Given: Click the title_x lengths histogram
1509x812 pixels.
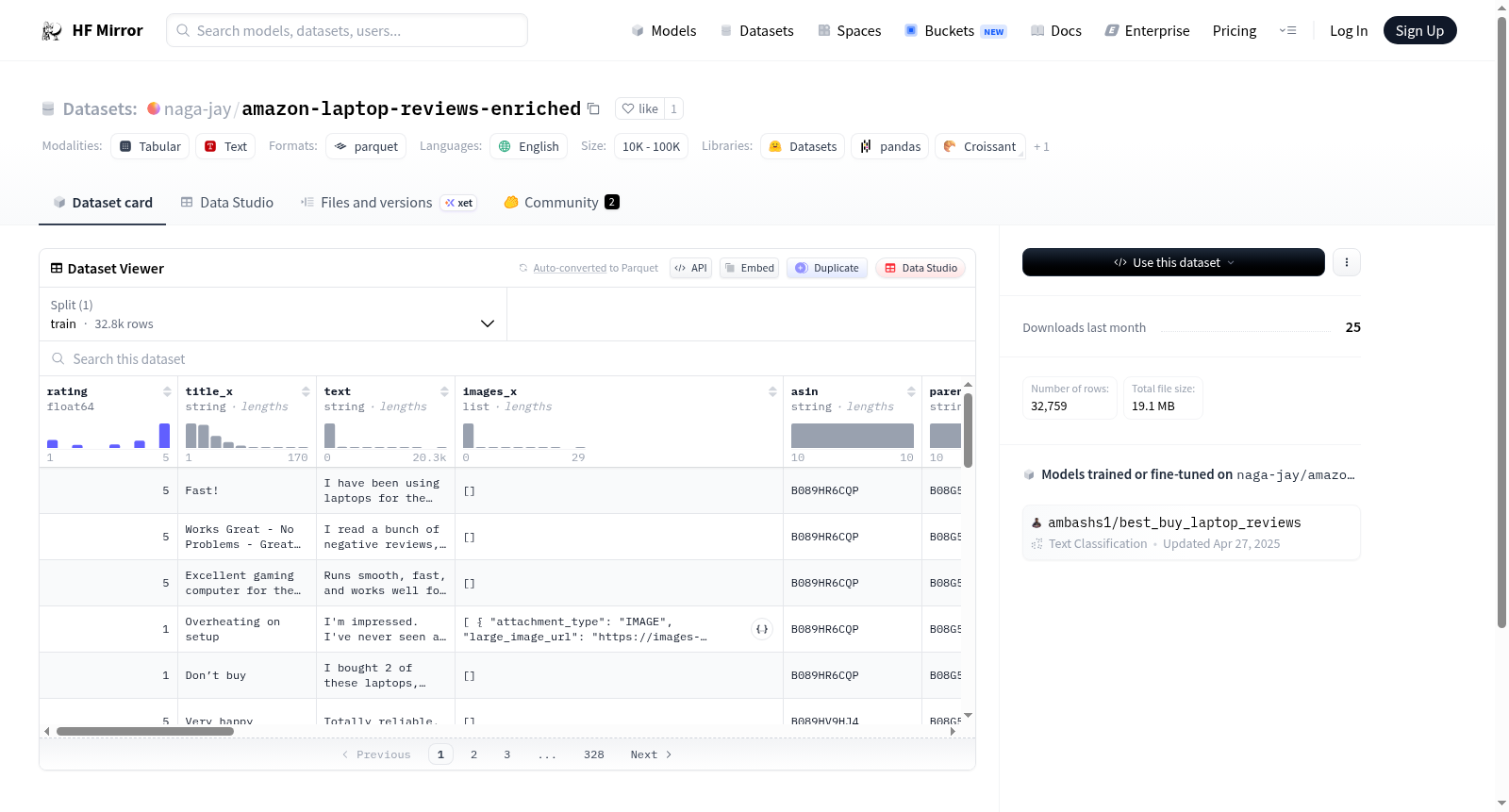Looking at the screenshot, I should (x=246, y=436).
